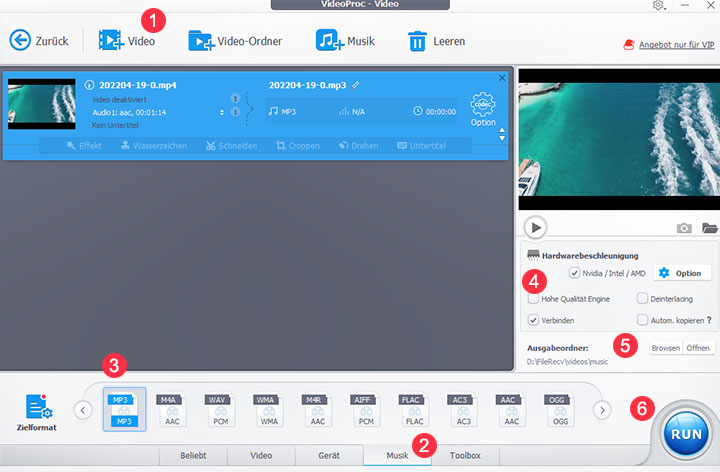Switch to the Beliebt tab

tap(193, 455)
